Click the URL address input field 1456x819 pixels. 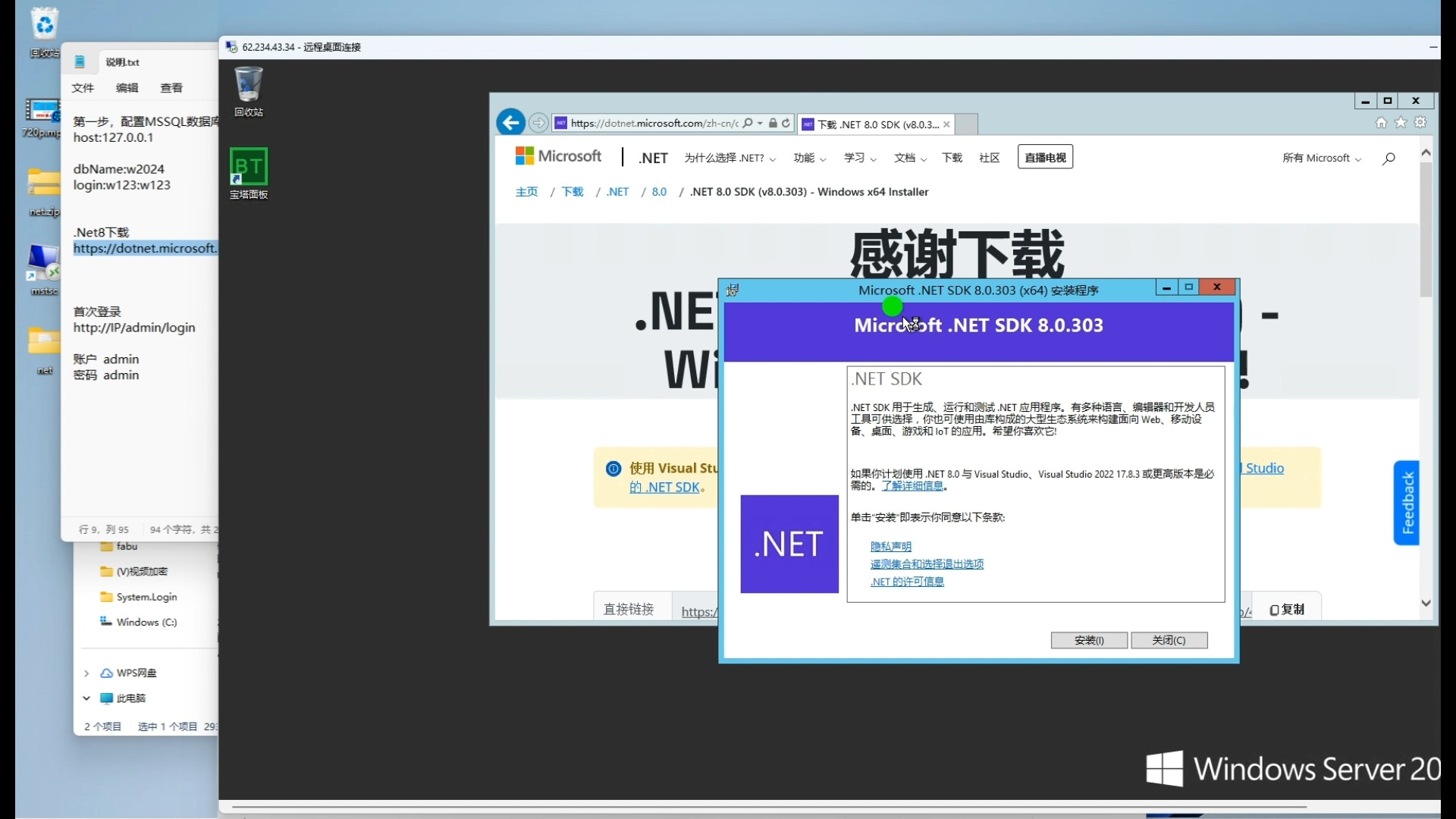pyautogui.click(x=654, y=123)
